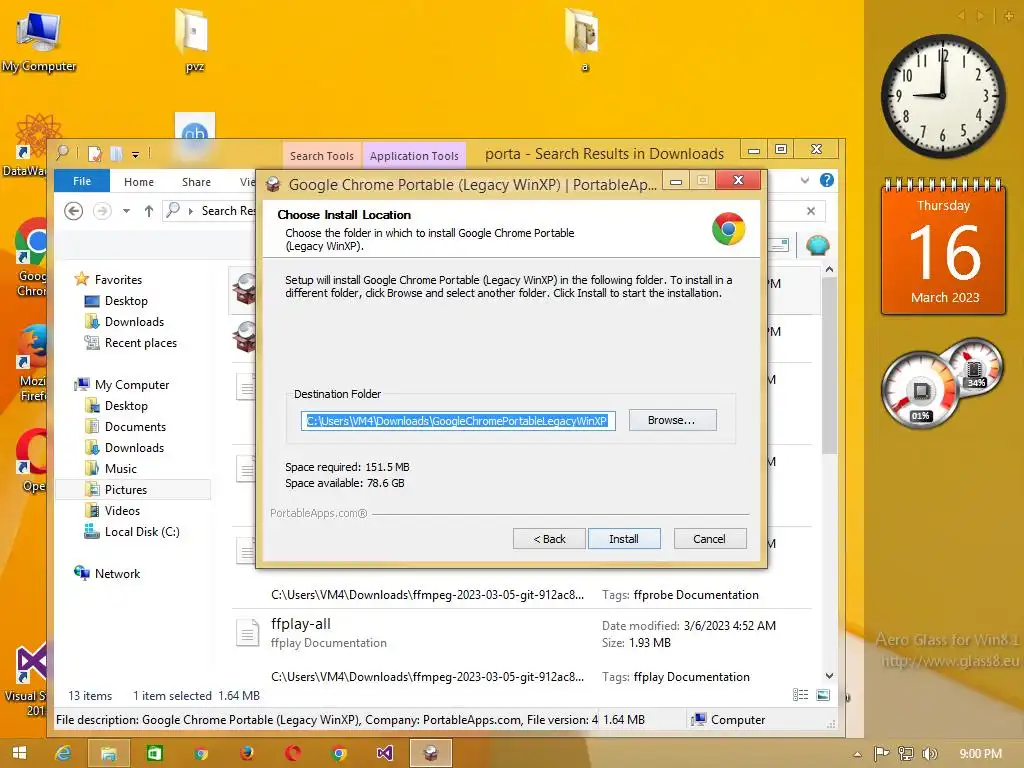Screen dimensions: 1024x768
Task: Click the Explorer forward arrow
Action: [102, 211]
